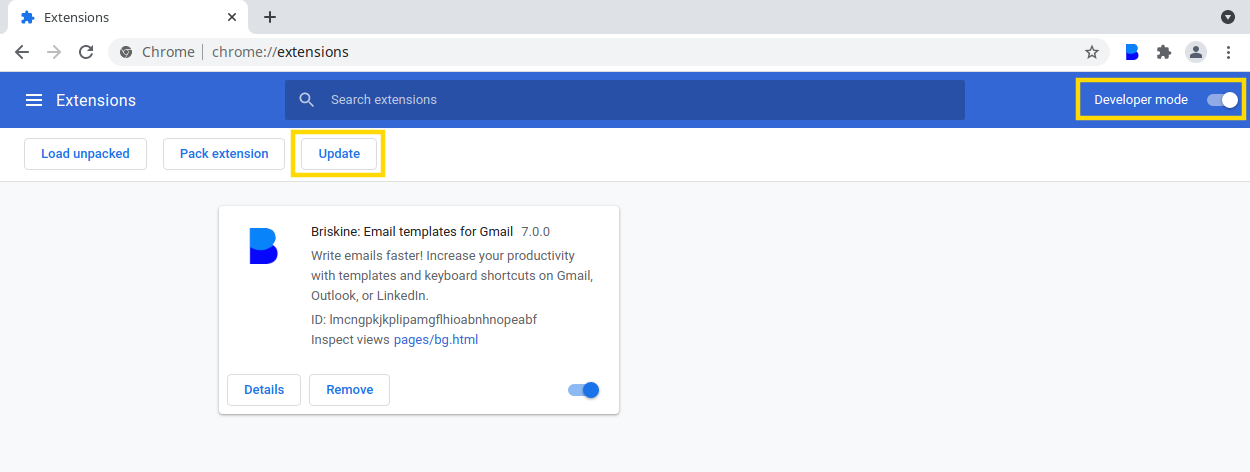This screenshot has height=472, width=1250.
Task: Disable the Briskine extension toggle
Action: [583, 390]
